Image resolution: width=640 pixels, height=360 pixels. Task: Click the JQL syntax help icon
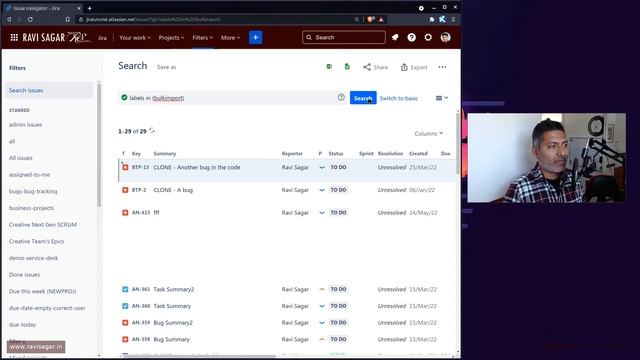(x=341, y=97)
